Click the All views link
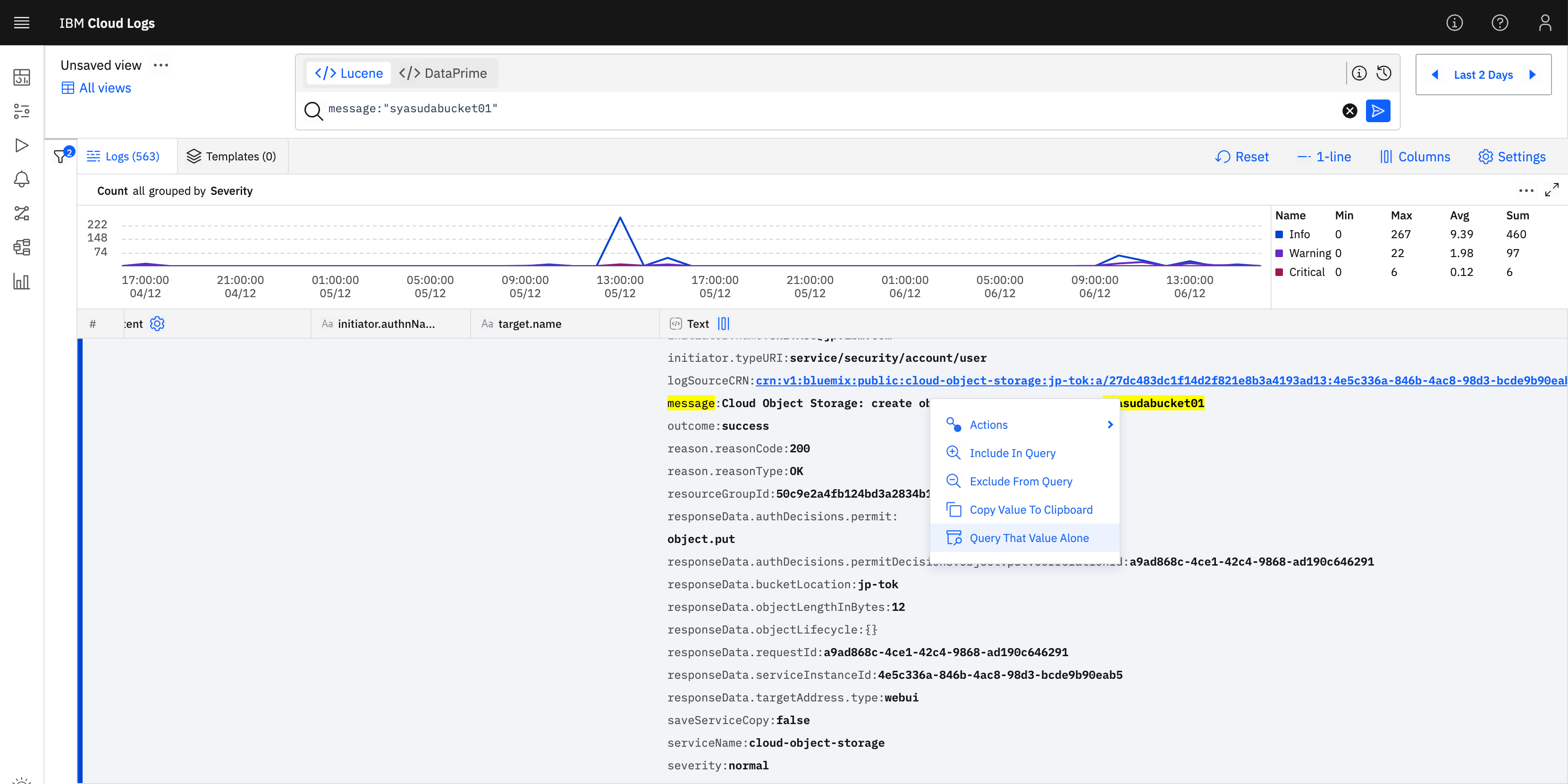1568x784 pixels. [105, 88]
